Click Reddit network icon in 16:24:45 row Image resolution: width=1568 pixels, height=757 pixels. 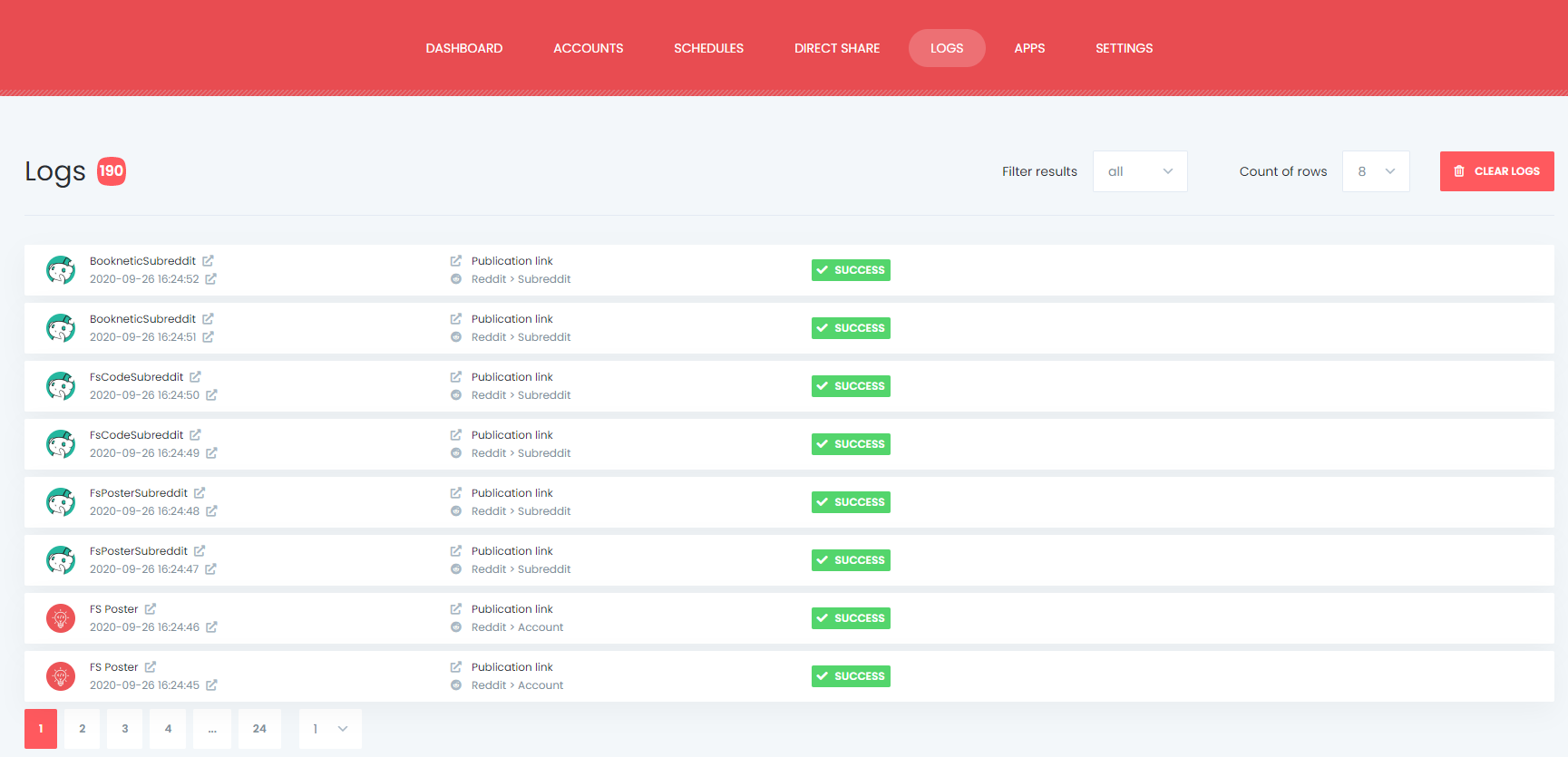point(456,685)
